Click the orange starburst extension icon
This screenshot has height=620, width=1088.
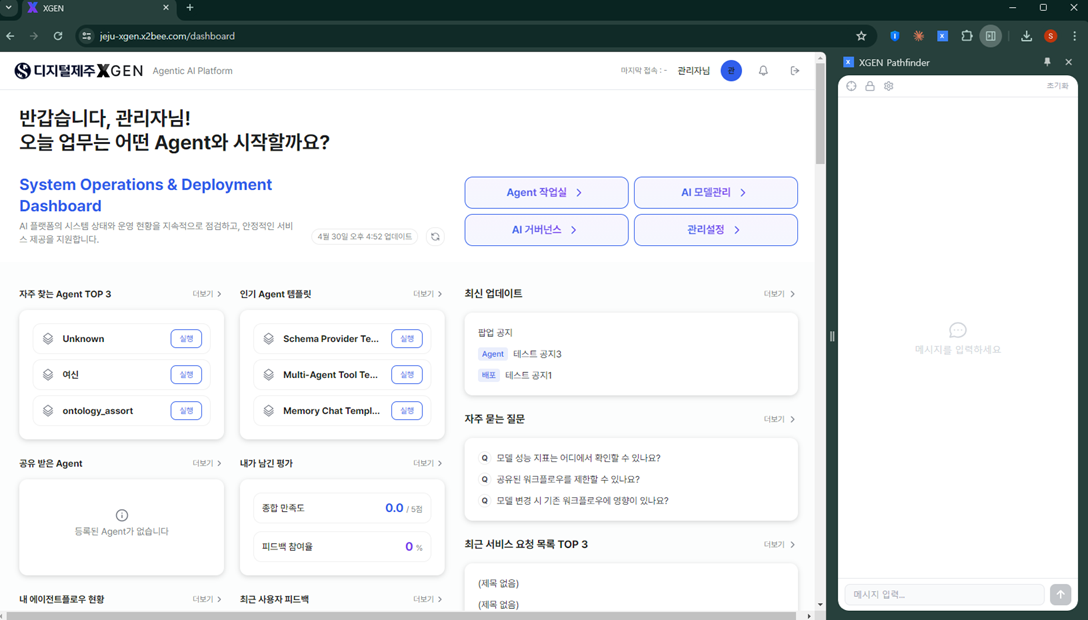coord(919,36)
